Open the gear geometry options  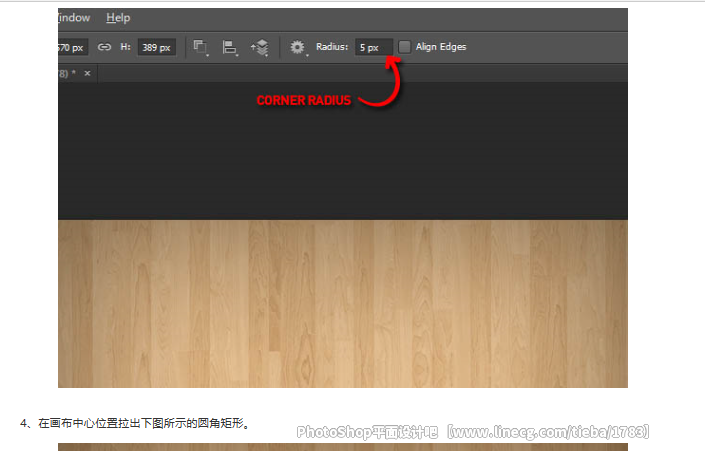[x=298, y=47]
